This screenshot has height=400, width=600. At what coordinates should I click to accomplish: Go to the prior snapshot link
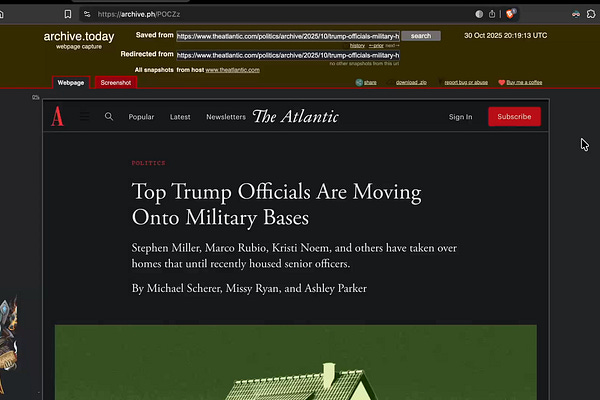376,46
